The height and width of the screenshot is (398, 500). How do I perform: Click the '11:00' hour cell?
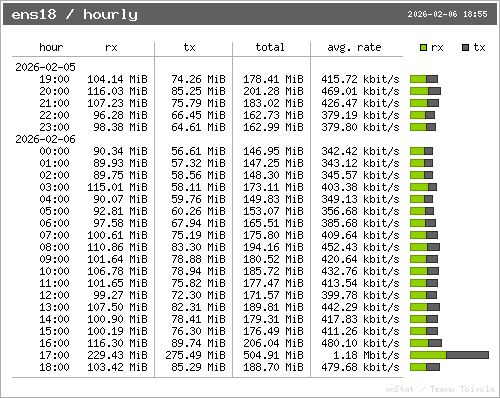(x=54, y=283)
